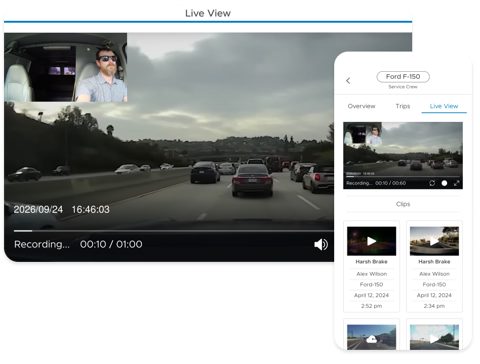Select the Live View tab in the mobile panel
The image size is (480, 364).
pos(444,106)
